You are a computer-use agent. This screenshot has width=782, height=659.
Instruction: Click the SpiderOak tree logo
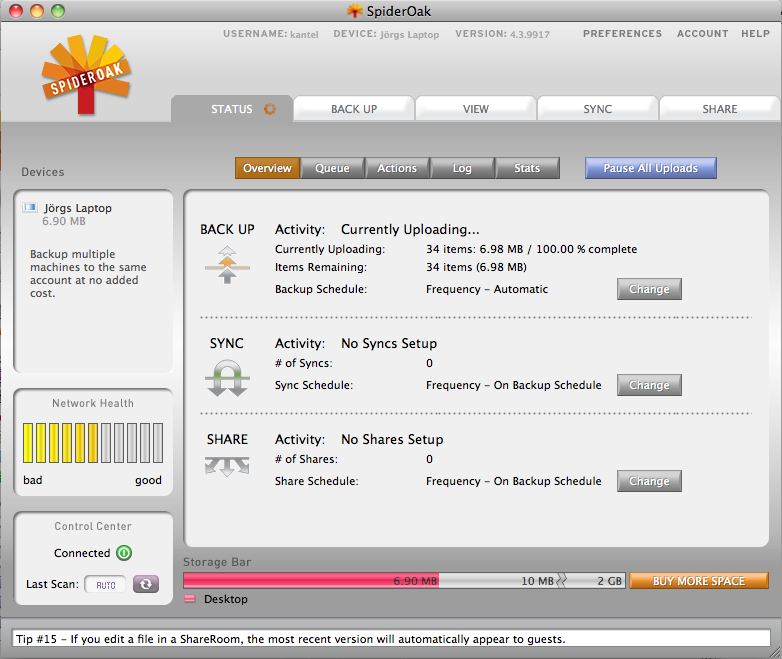(86, 74)
